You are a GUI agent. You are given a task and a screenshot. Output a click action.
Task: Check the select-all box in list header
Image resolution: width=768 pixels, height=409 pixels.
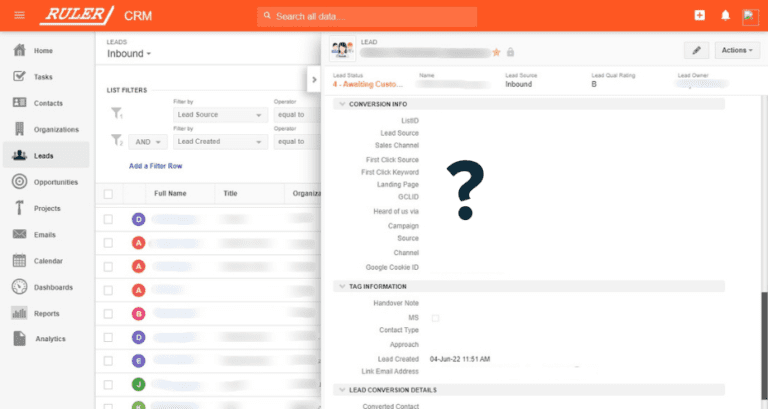point(108,194)
